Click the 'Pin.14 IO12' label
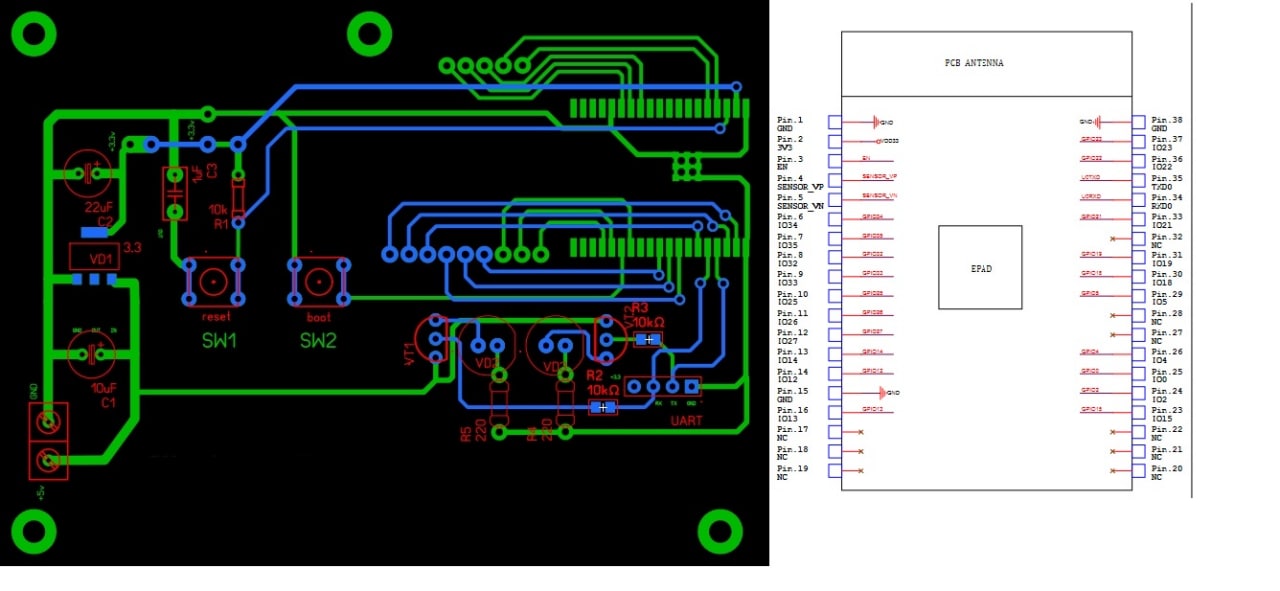Screen dimensions: 1280x591 tap(792, 376)
